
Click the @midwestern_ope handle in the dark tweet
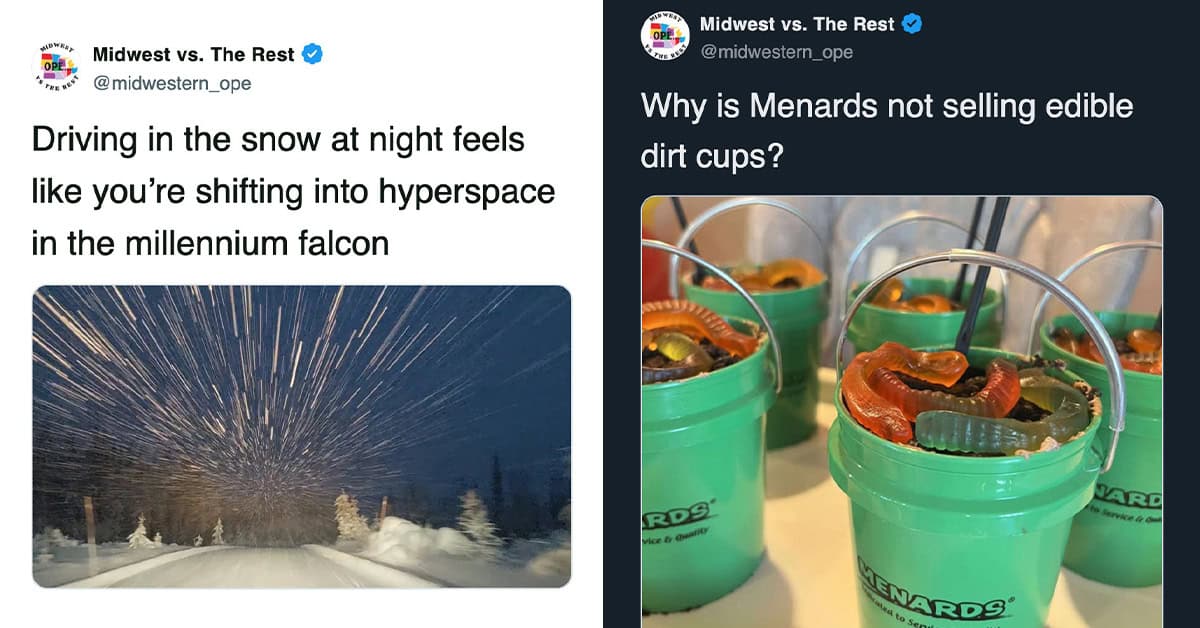(x=776, y=52)
